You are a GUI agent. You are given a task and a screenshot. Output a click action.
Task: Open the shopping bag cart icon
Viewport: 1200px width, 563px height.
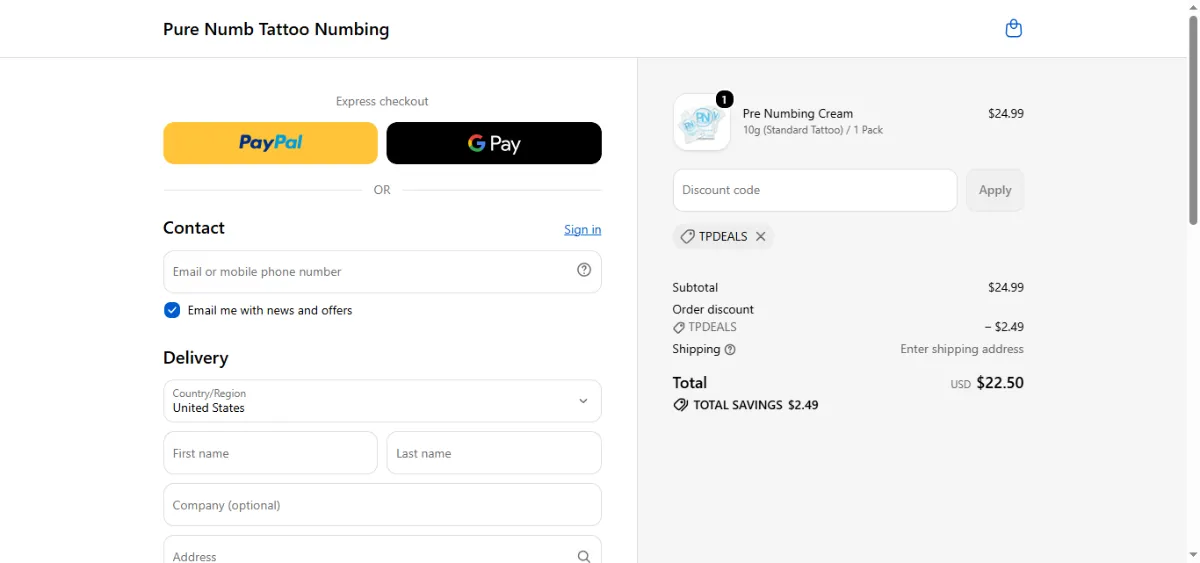[1013, 29]
